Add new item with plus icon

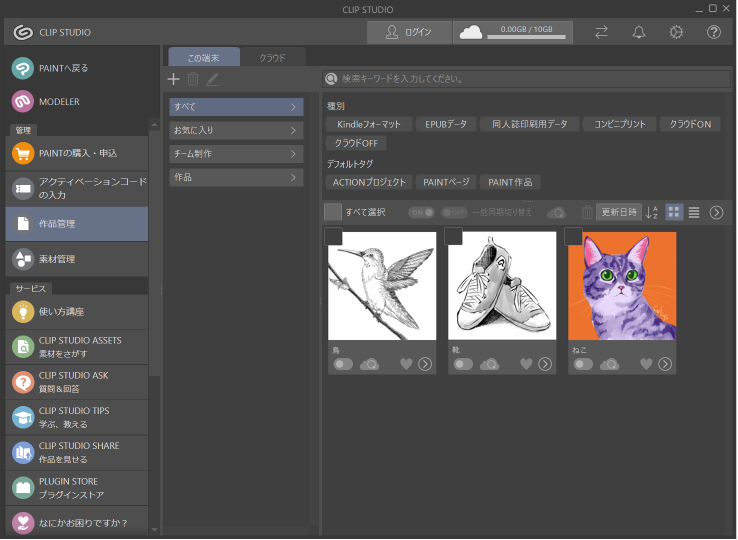pyautogui.click(x=173, y=79)
